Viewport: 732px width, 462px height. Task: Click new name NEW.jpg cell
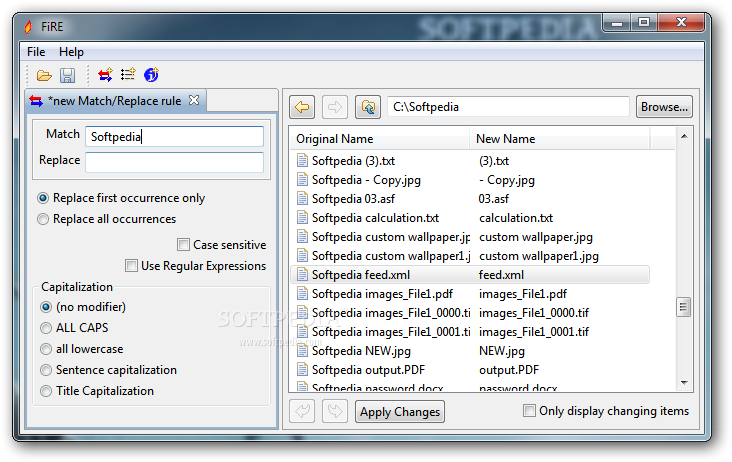tap(502, 351)
